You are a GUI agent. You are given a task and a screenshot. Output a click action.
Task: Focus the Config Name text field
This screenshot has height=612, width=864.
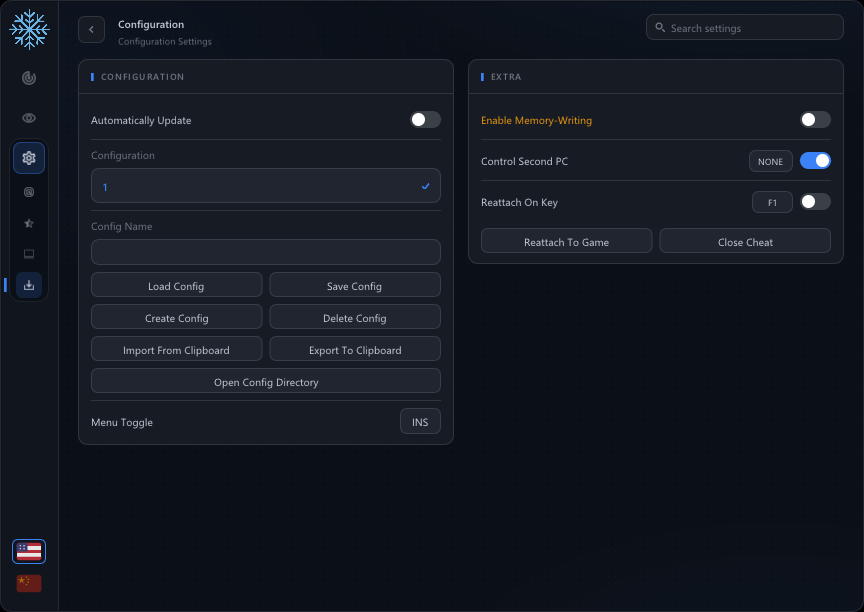click(266, 252)
